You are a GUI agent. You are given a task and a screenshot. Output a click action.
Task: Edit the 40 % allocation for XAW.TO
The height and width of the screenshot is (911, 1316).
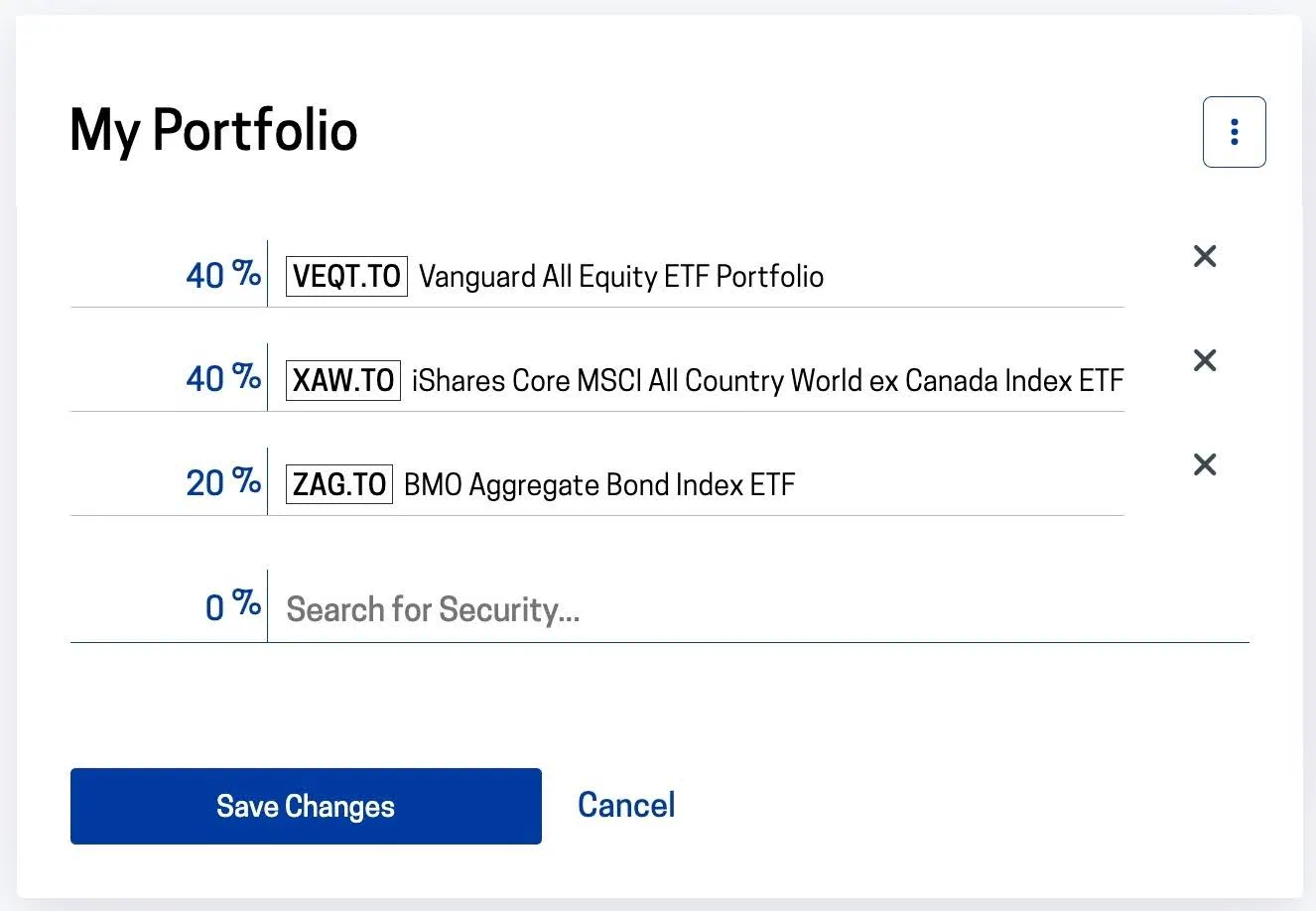click(x=205, y=379)
